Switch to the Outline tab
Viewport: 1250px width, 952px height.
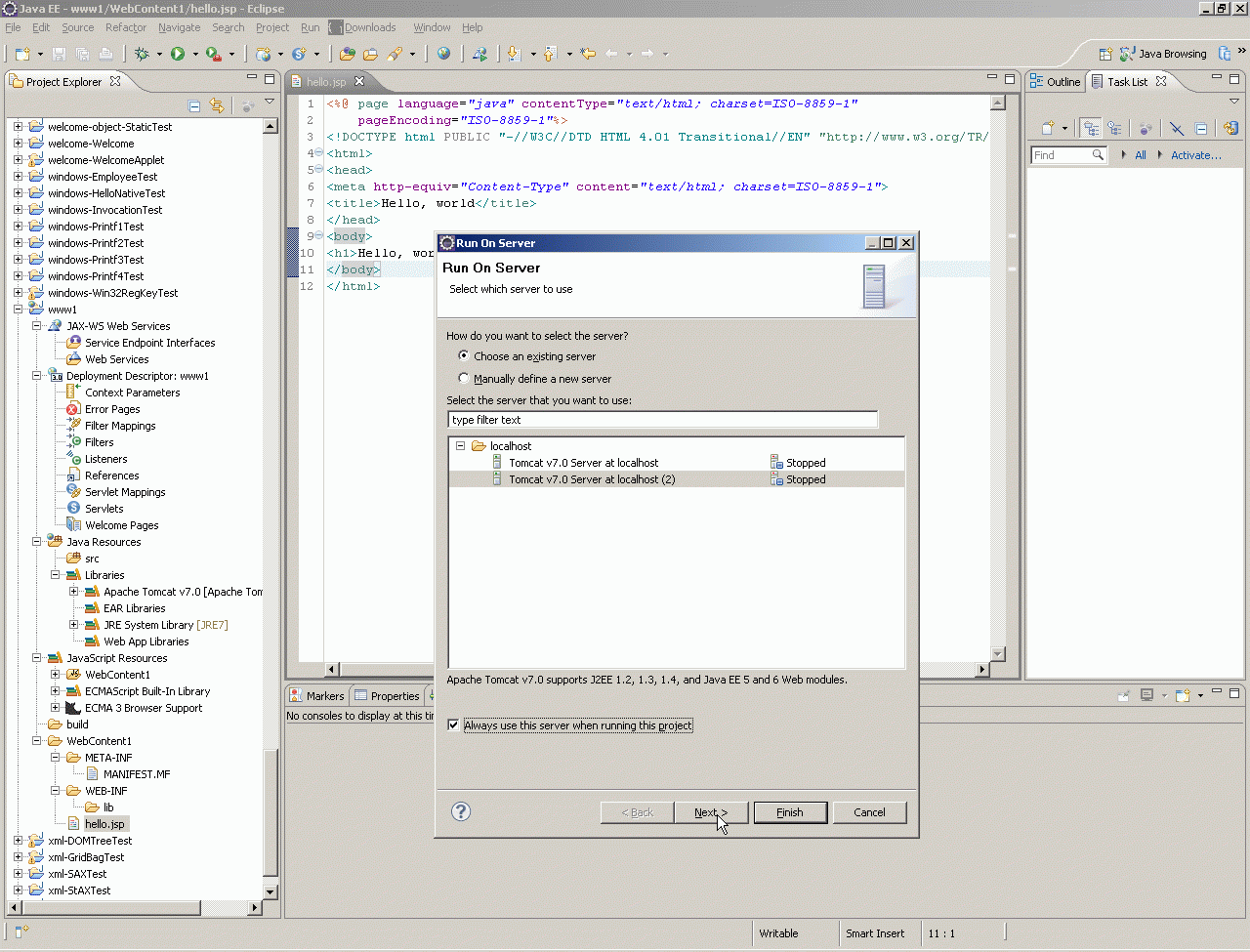click(1056, 82)
